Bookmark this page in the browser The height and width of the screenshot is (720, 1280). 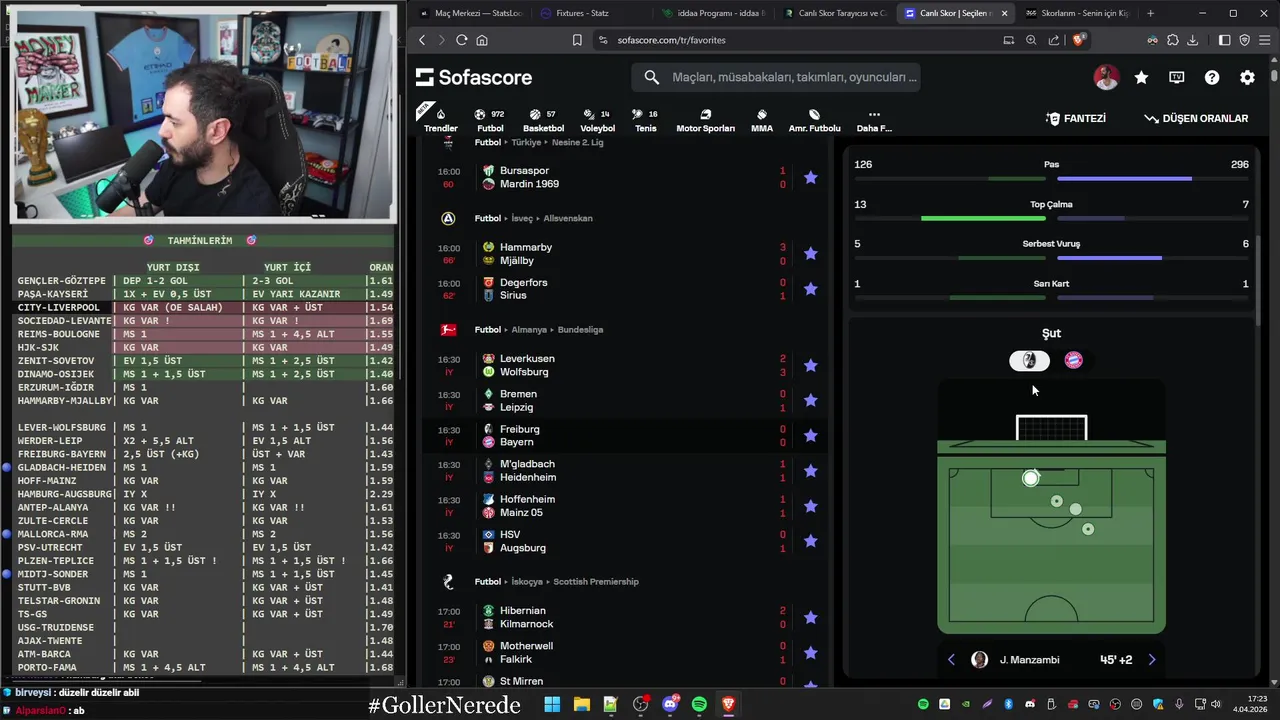click(x=577, y=40)
